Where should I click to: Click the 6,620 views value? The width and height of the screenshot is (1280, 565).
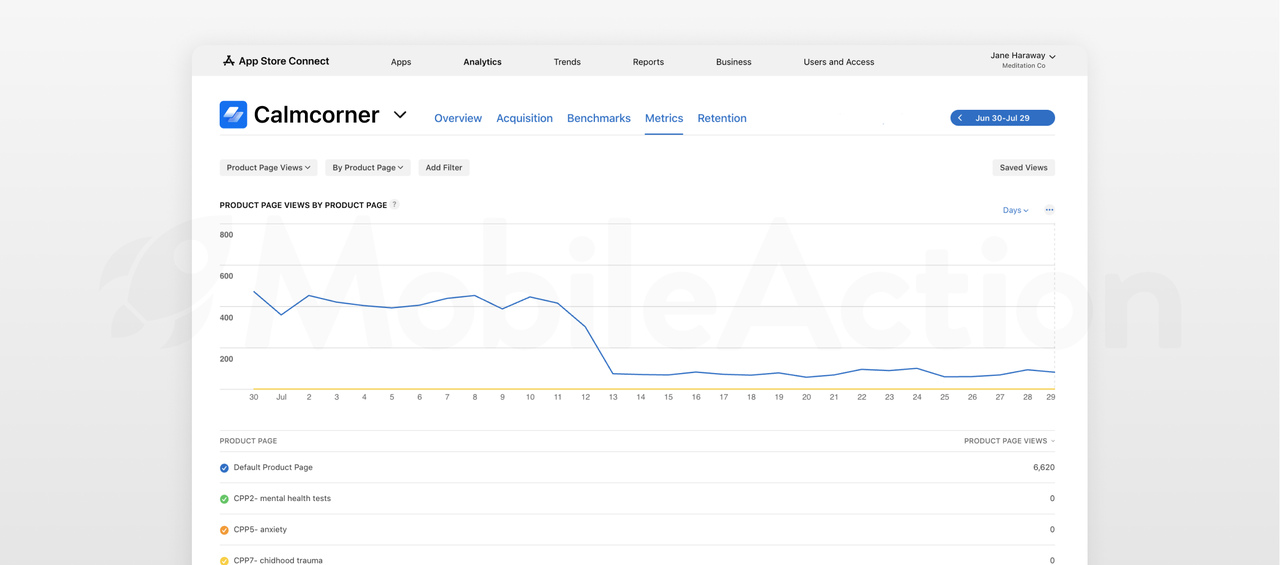[1044, 468]
